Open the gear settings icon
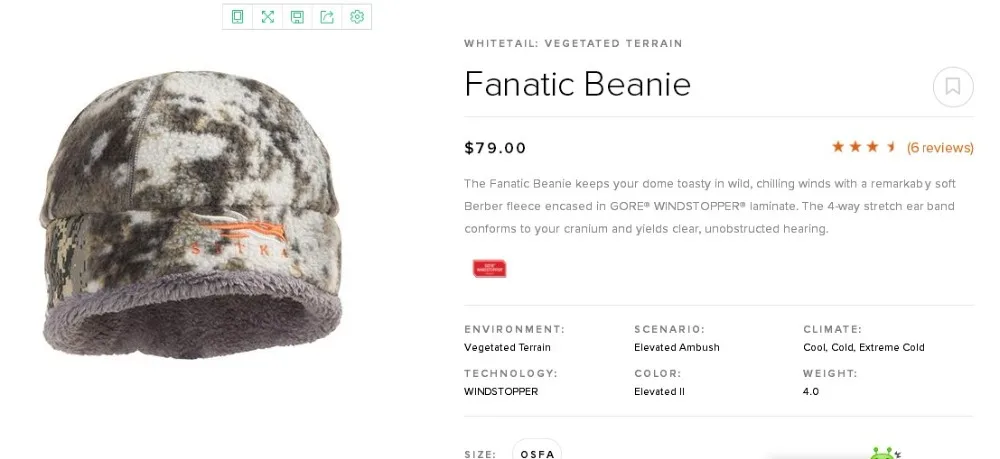 [357, 16]
